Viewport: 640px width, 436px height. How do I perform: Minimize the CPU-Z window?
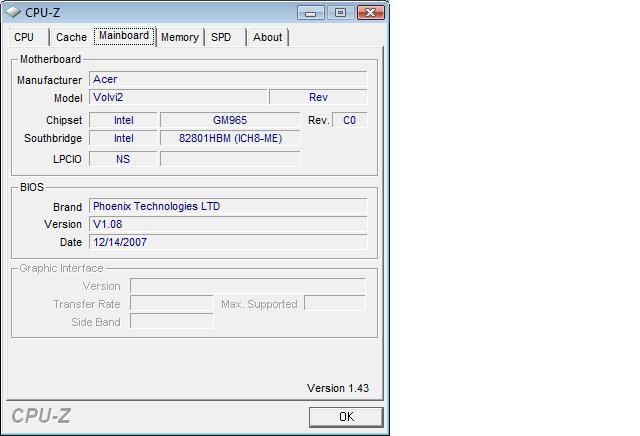(313, 12)
